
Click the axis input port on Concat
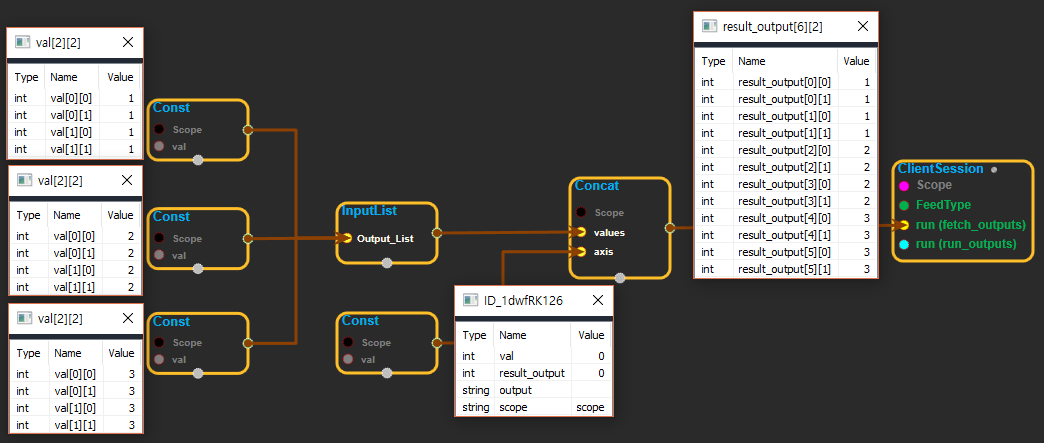pyautogui.click(x=581, y=251)
